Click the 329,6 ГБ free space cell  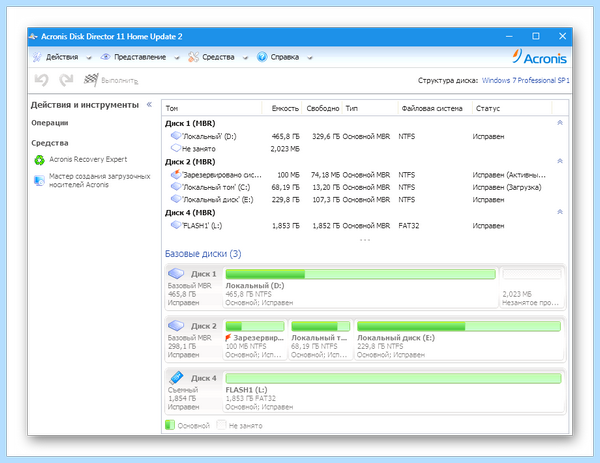tap(326, 136)
